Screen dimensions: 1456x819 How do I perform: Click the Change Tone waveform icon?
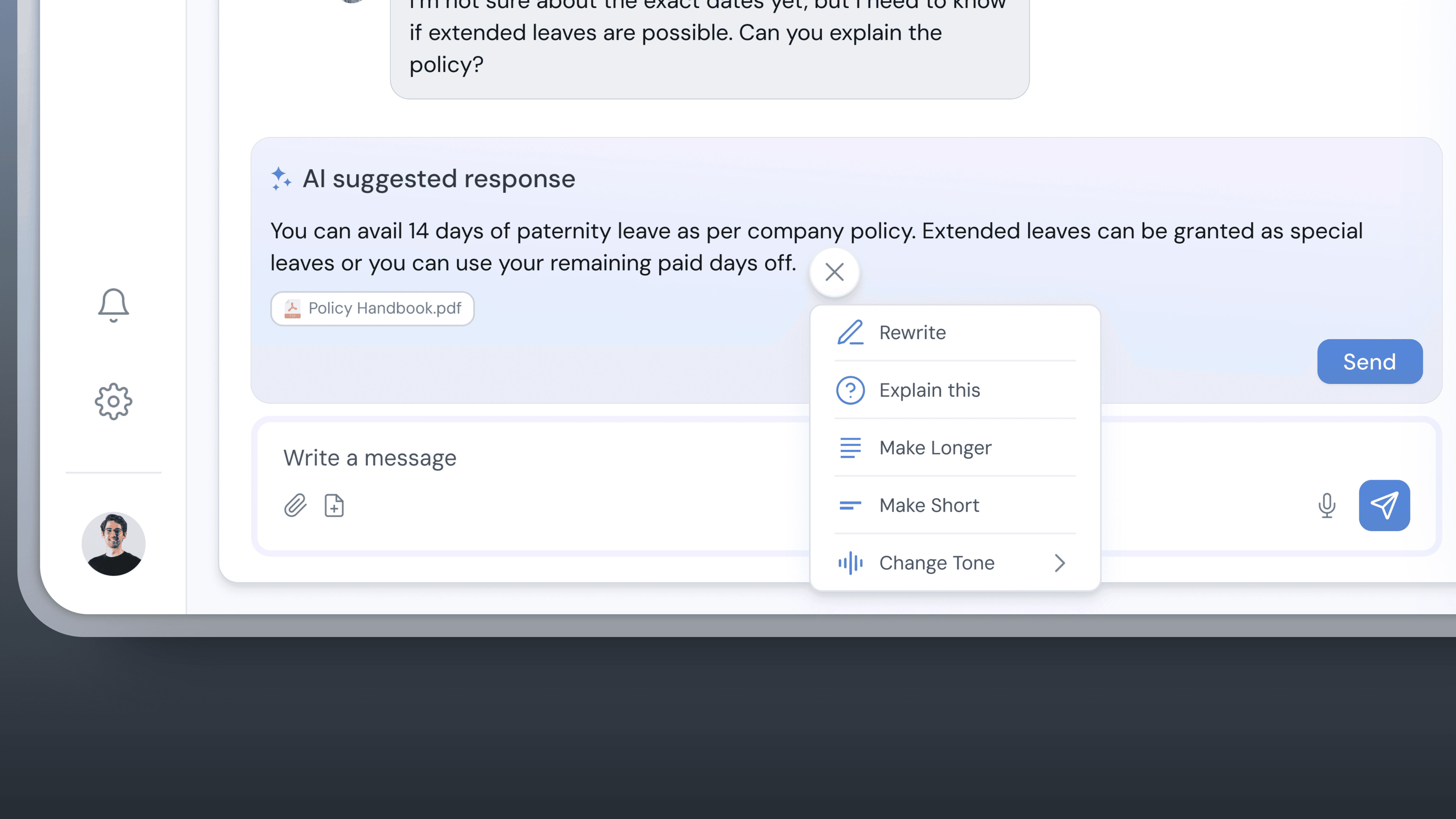[850, 563]
